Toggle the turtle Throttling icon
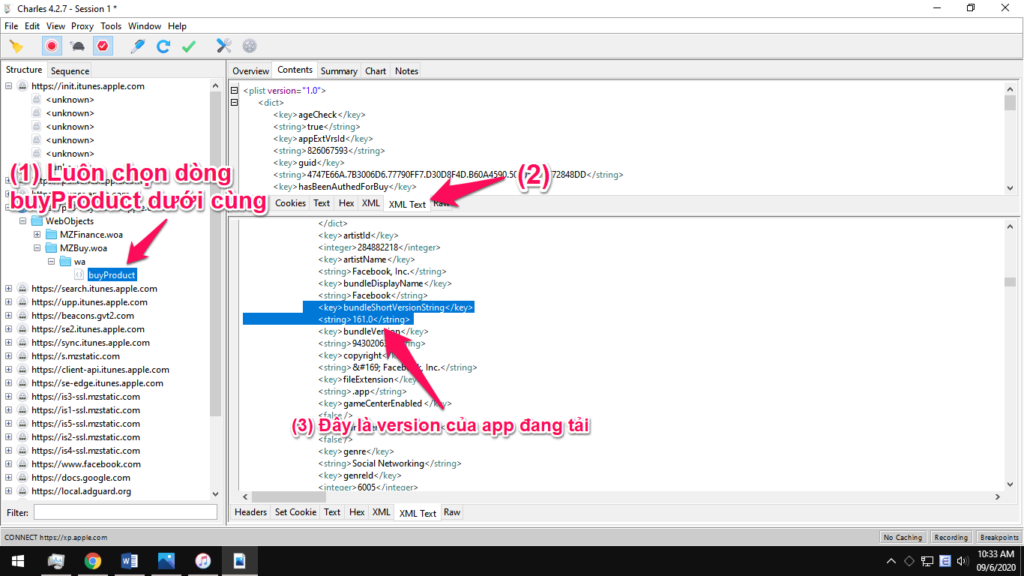This screenshot has height=576, width=1024. tap(77, 46)
